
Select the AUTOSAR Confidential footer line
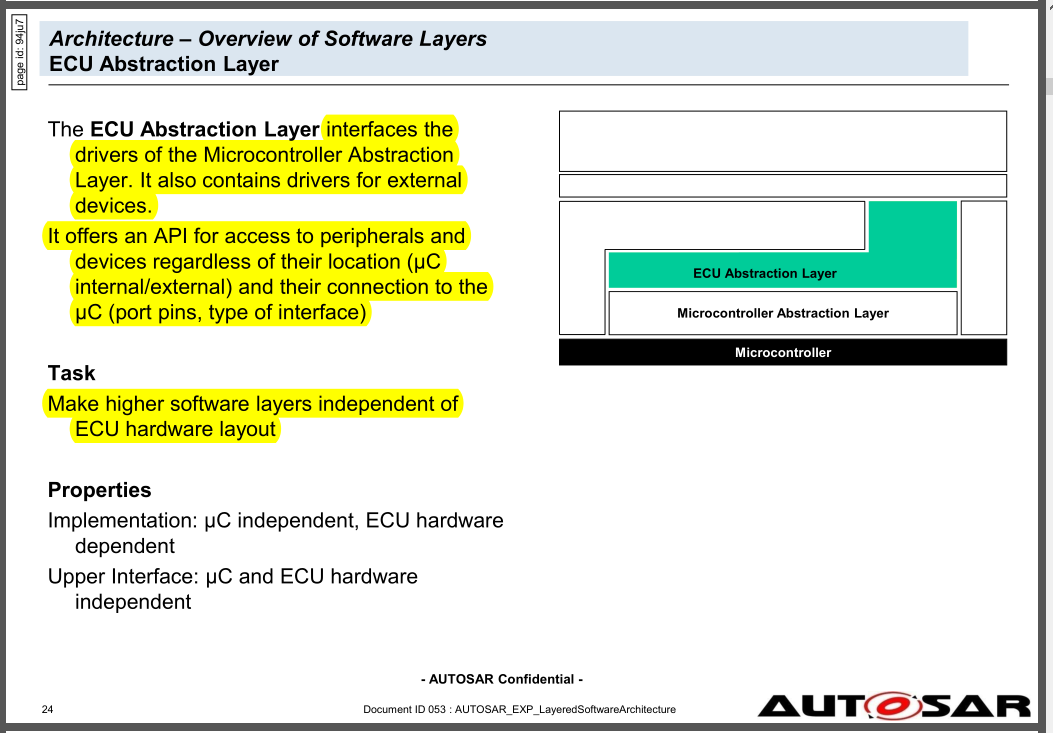(x=501, y=678)
